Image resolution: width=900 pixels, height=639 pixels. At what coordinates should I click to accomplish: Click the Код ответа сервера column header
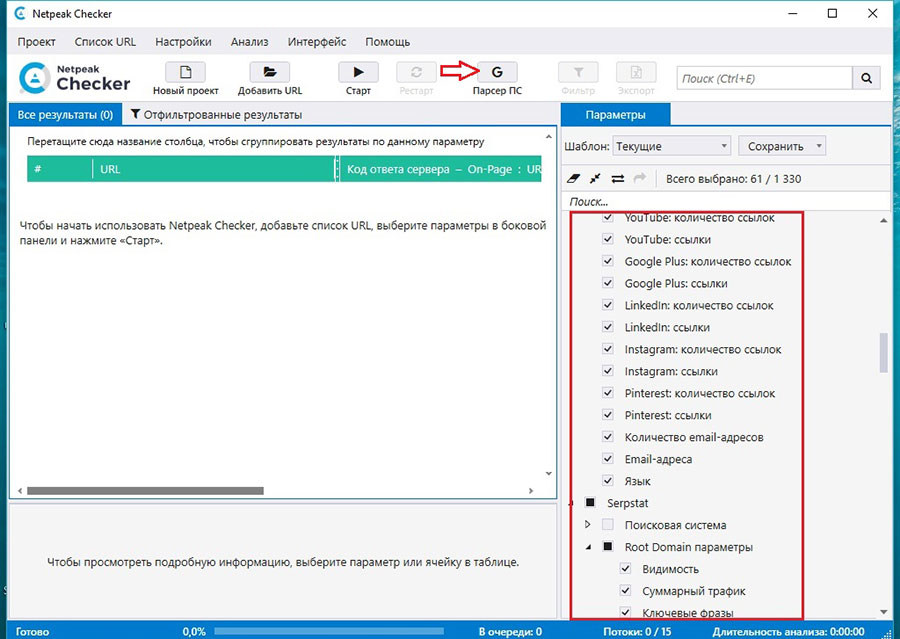pos(440,169)
